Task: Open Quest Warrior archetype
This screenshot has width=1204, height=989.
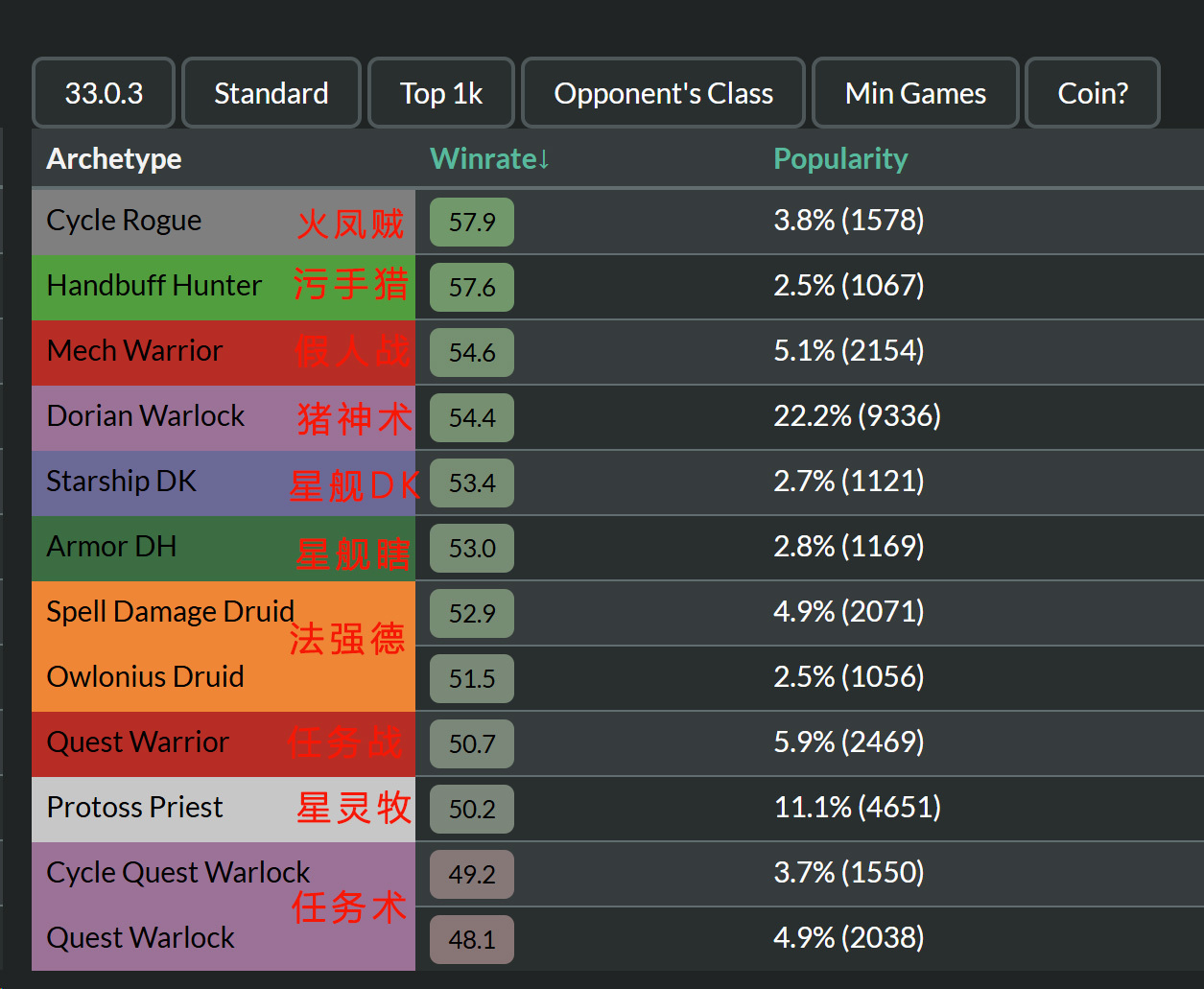Action: (x=138, y=742)
